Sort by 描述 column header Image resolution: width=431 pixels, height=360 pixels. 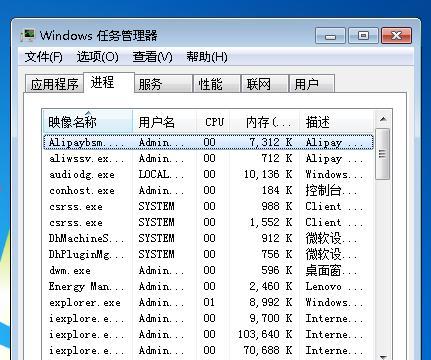tap(337, 122)
